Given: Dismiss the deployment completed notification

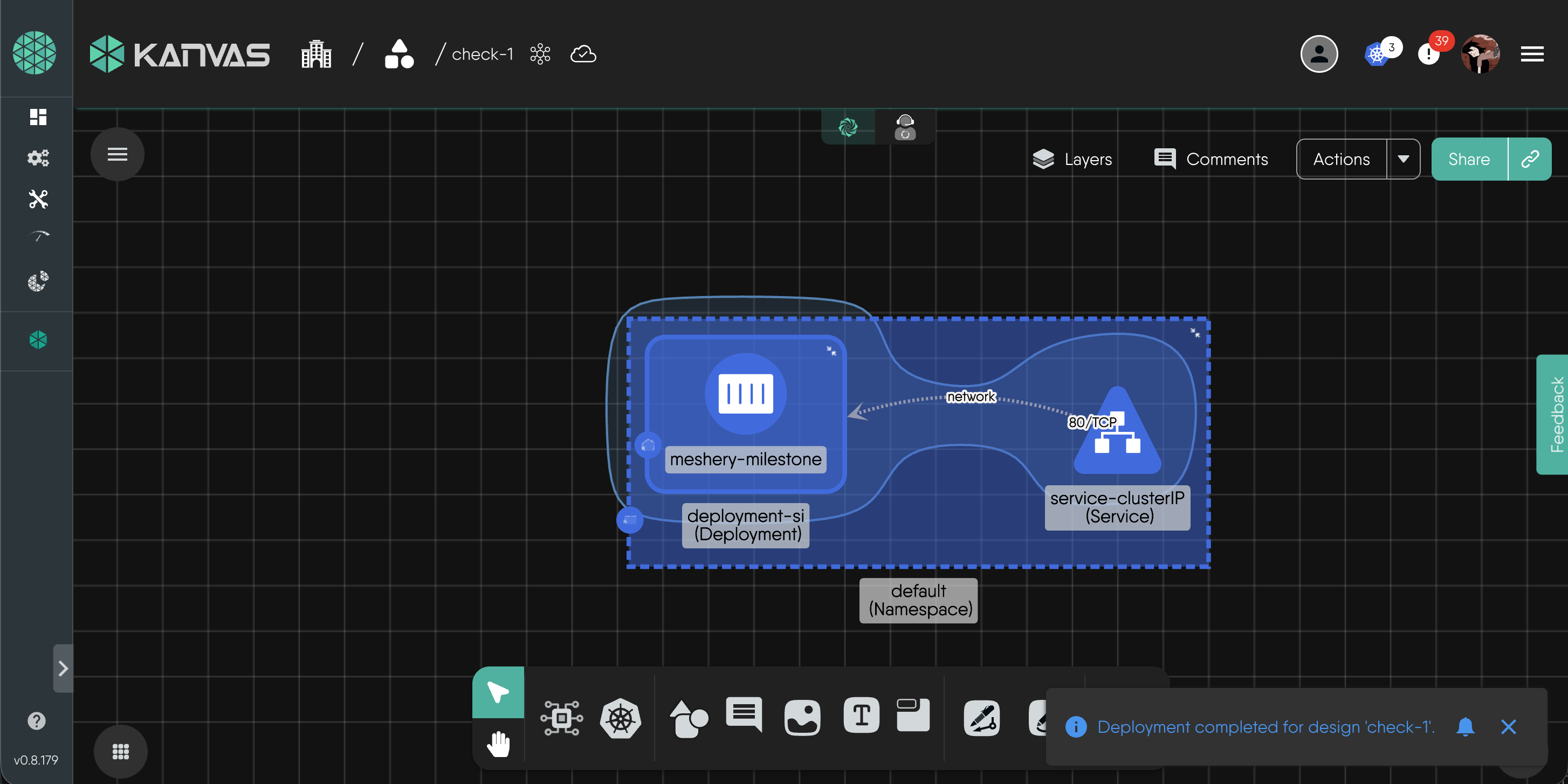Looking at the screenshot, I should click(1508, 727).
